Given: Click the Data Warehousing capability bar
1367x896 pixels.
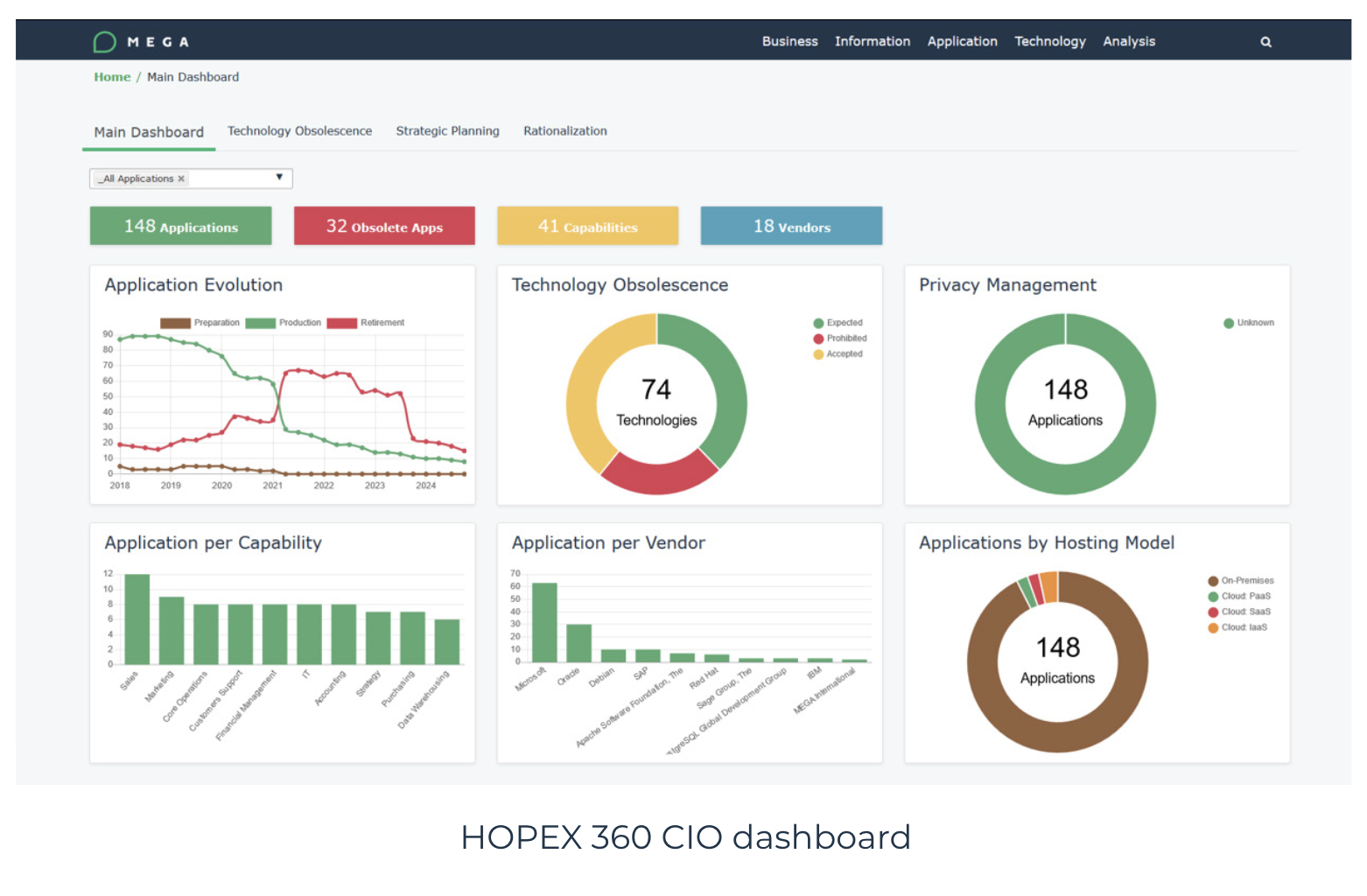Looking at the screenshot, I should point(447,642).
